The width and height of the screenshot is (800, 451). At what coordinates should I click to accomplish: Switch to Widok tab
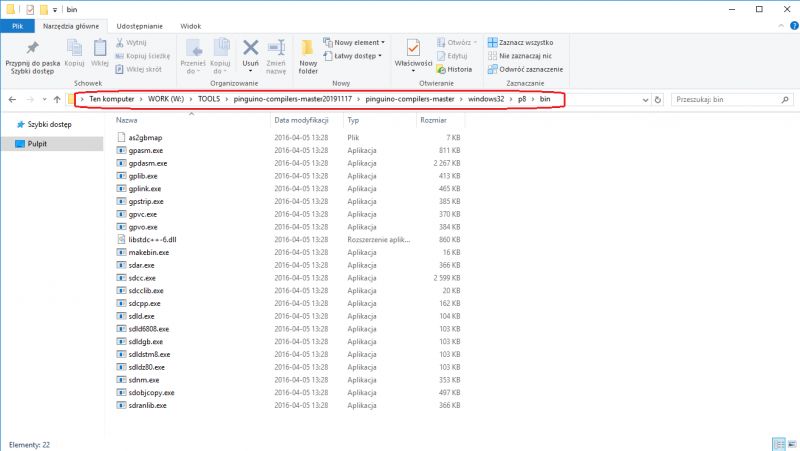[190, 26]
